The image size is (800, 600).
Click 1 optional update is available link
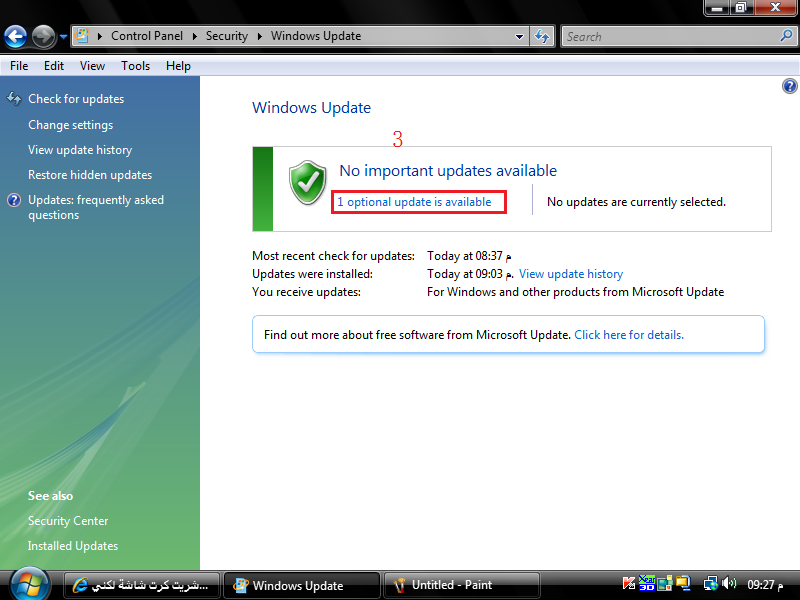[414, 202]
